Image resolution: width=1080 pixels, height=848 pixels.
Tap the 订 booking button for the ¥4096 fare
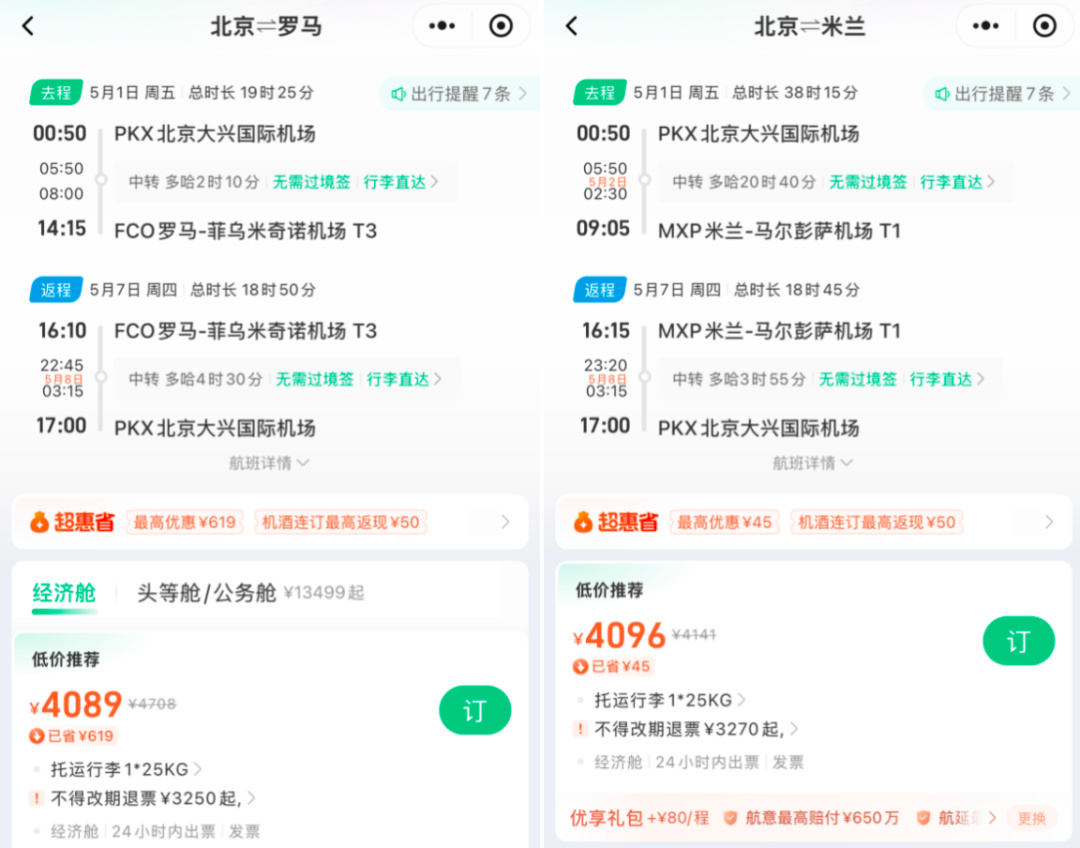[x=1018, y=641]
